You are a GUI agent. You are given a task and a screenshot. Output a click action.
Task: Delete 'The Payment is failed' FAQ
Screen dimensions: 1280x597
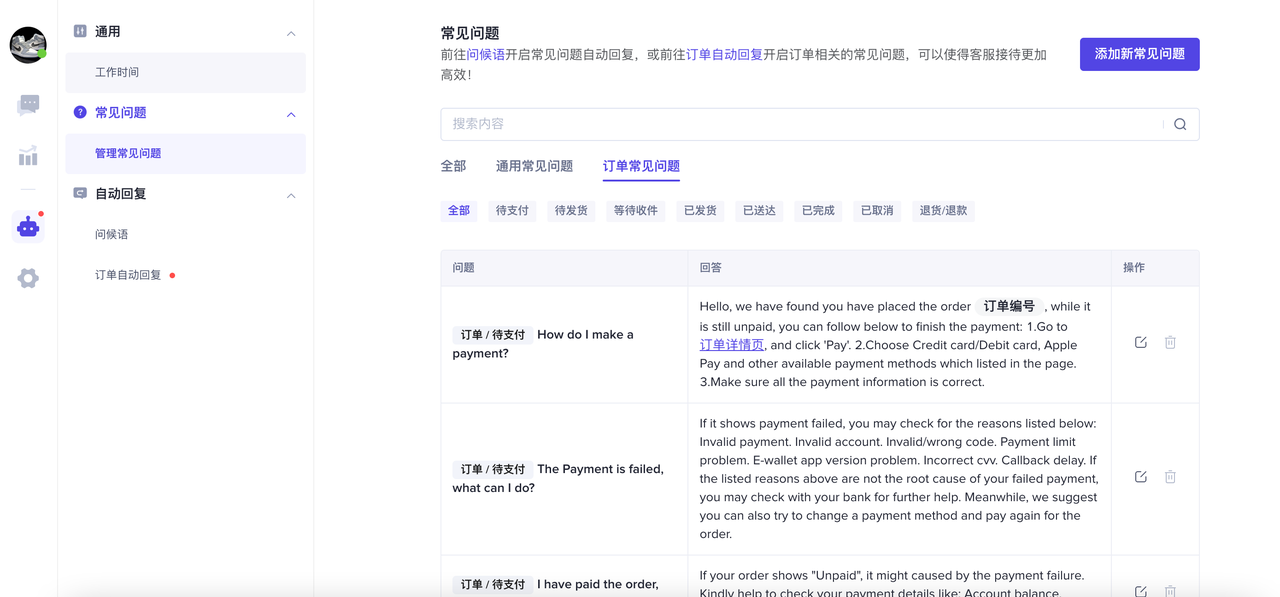point(1170,477)
